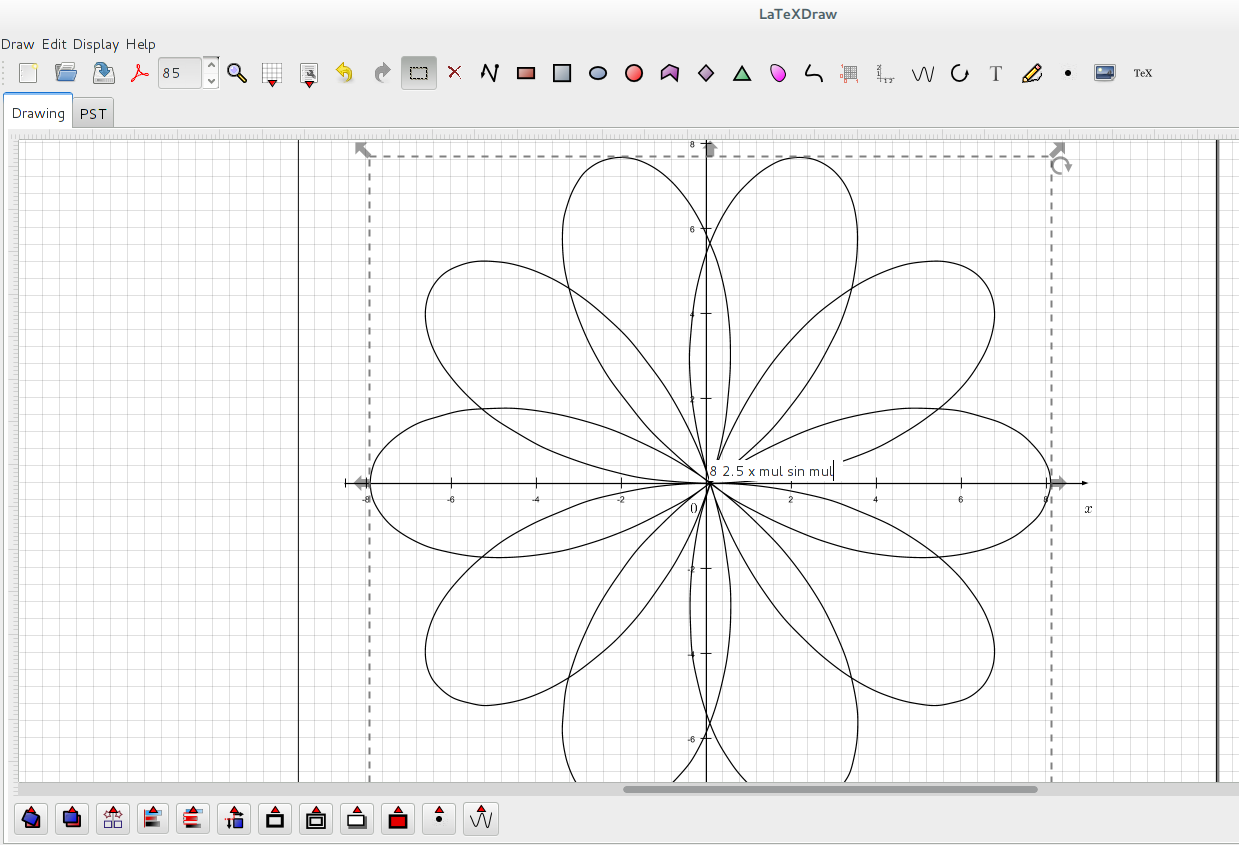Open the Edit menu
1239x845 pixels.
coord(54,44)
